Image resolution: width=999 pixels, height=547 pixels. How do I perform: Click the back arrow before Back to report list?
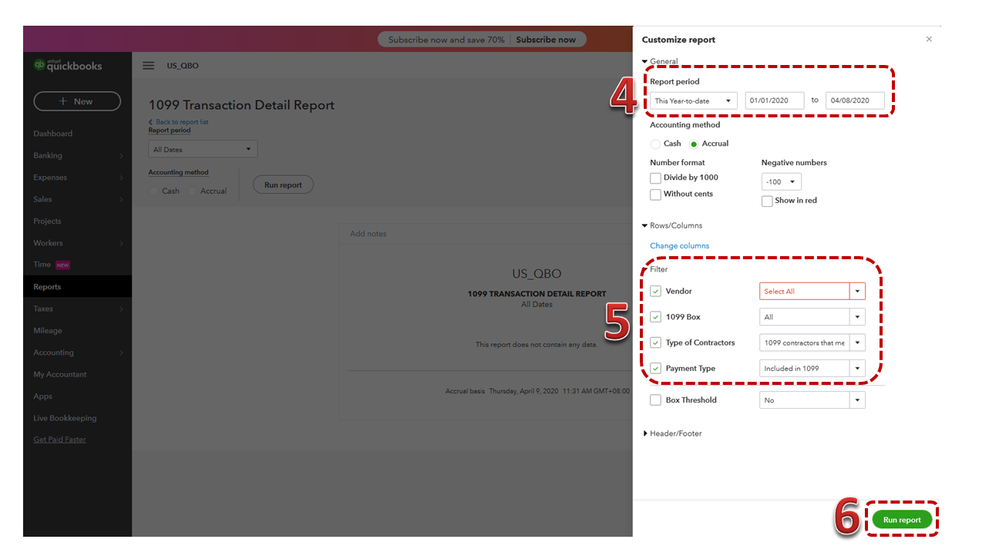[150, 122]
